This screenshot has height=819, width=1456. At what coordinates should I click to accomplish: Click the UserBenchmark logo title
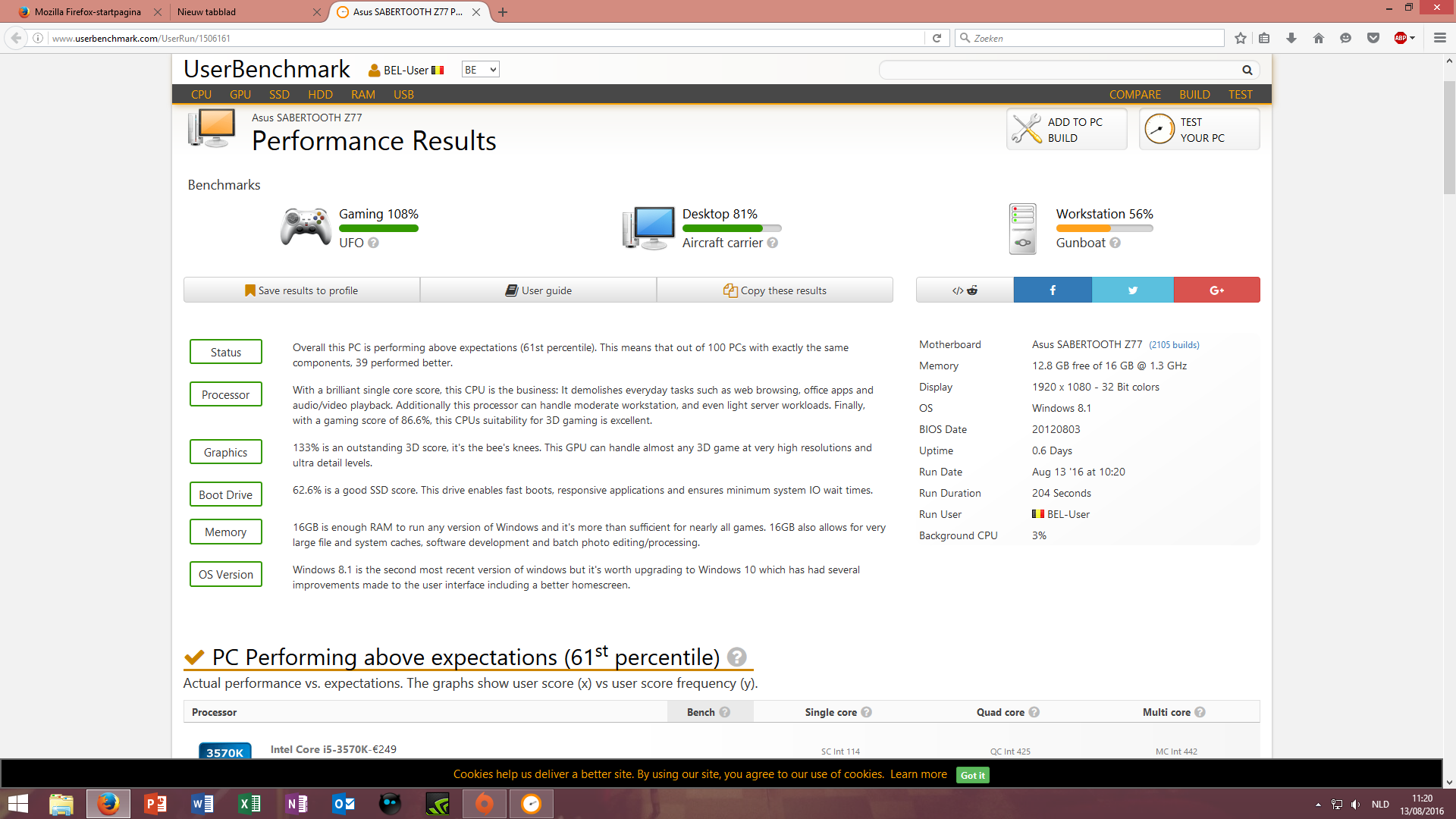tap(267, 69)
